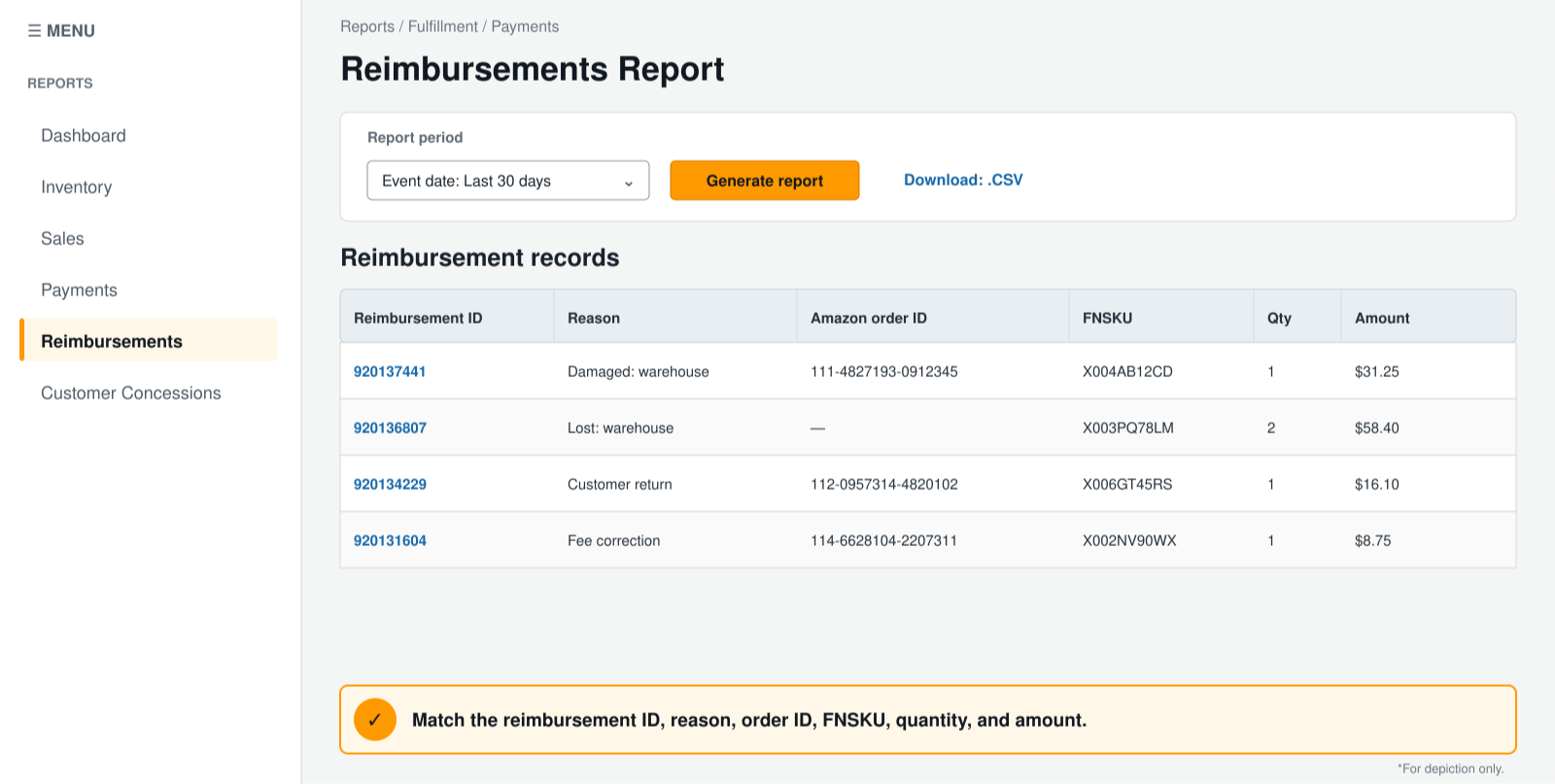Click FNSKU X002NV90WX
Image resolution: width=1555 pixels, height=784 pixels.
coord(1129,540)
